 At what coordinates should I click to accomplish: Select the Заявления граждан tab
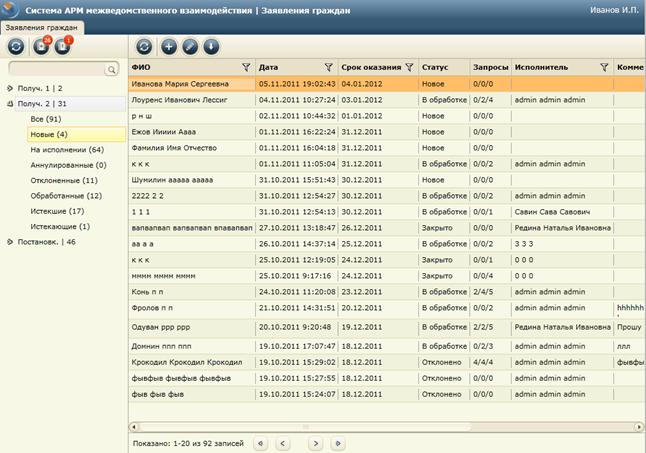42,28
